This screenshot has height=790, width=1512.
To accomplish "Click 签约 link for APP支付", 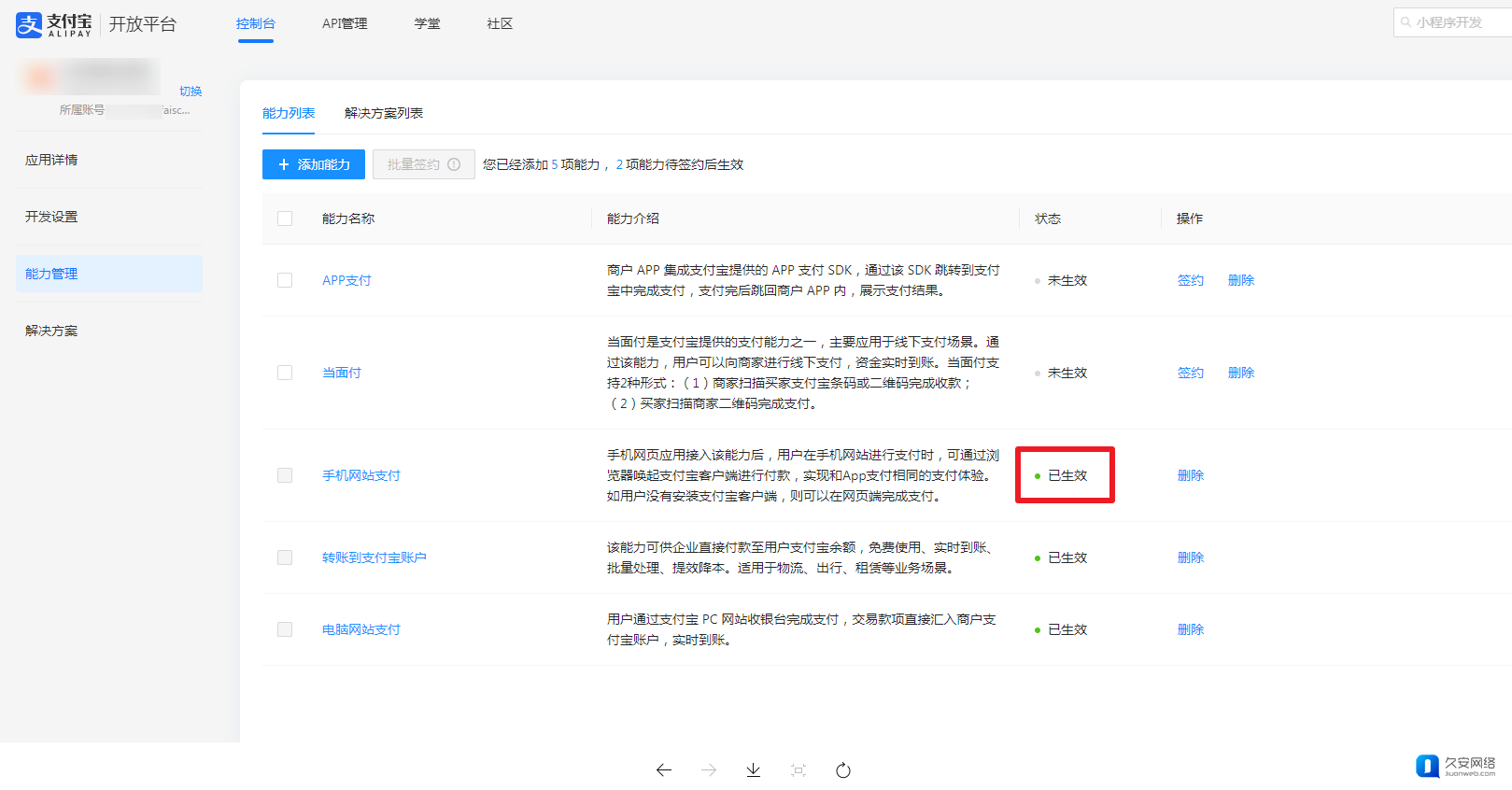I will (x=1190, y=280).
